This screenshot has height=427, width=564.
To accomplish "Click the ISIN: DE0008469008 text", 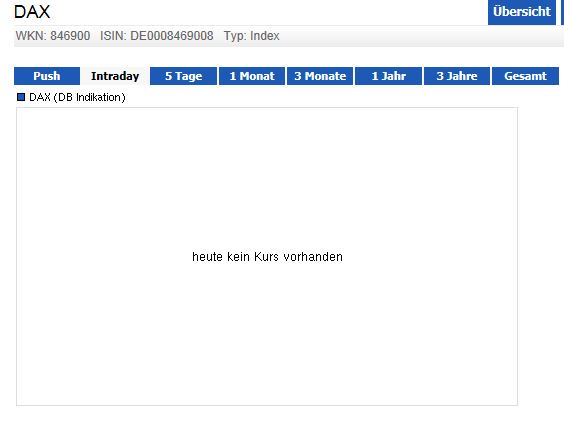I will click(156, 36).
